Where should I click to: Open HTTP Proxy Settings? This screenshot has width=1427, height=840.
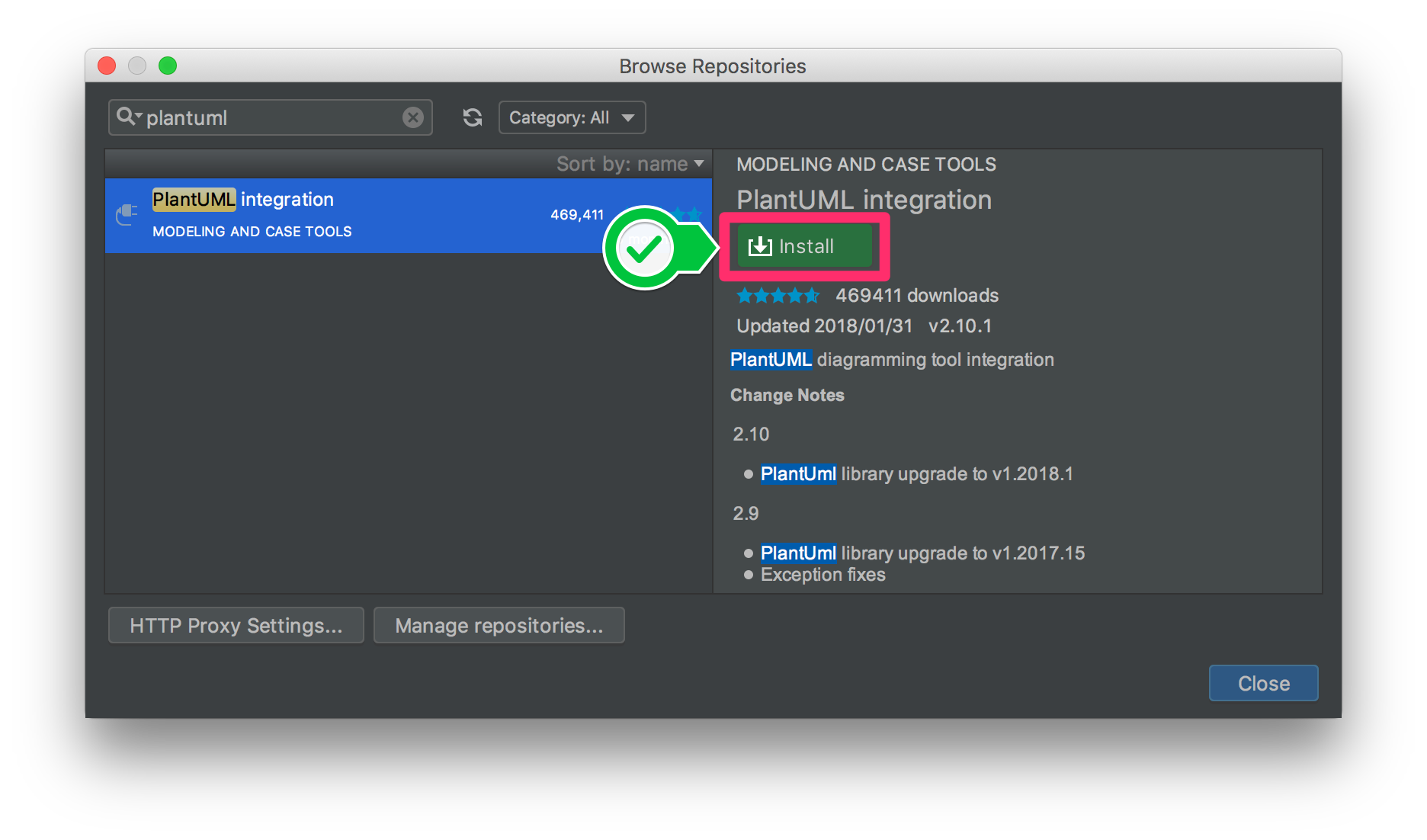pos(236,625)
